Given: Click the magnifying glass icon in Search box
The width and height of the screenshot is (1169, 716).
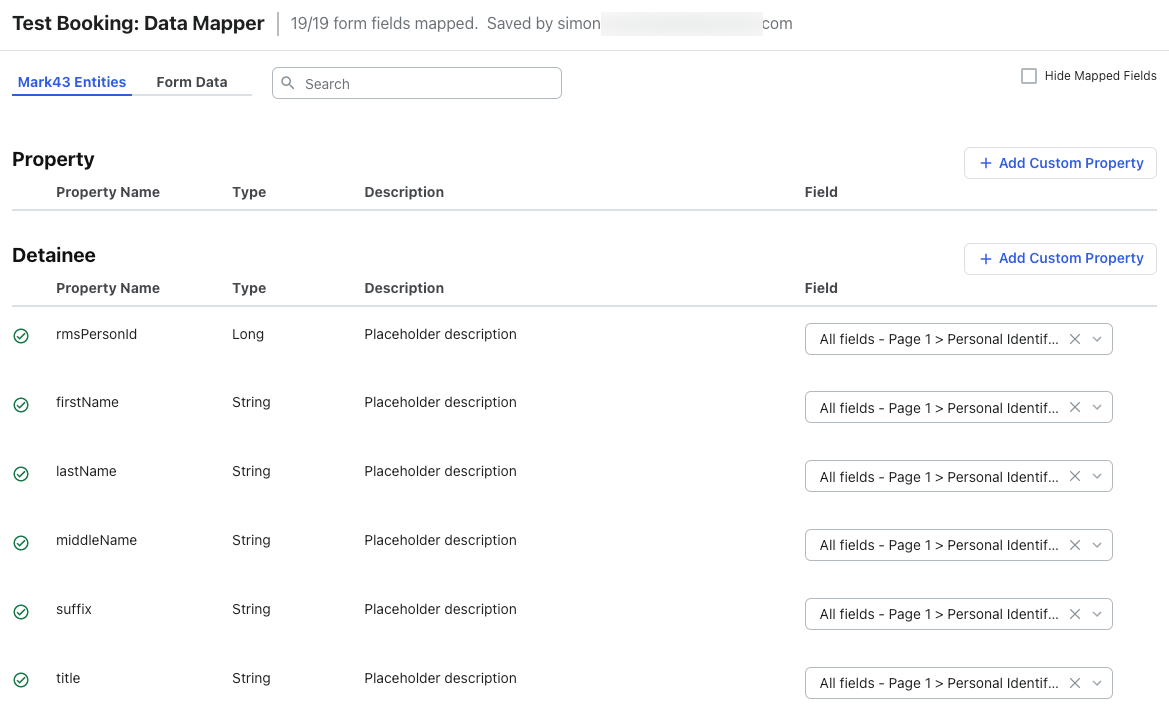Looking at the screenshot, I should coord(287,83).
